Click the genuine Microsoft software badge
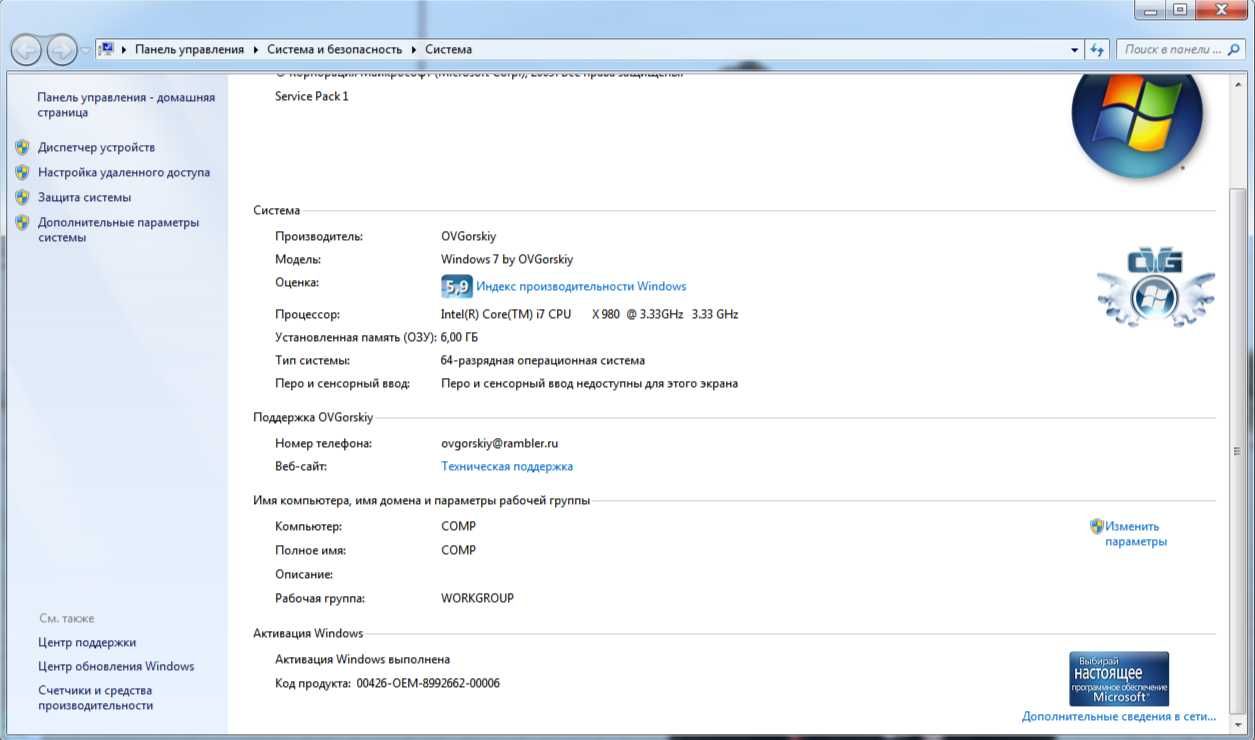Image resolution: width=1255 pixels, height=740 pixels. [x=1119, y=679]
